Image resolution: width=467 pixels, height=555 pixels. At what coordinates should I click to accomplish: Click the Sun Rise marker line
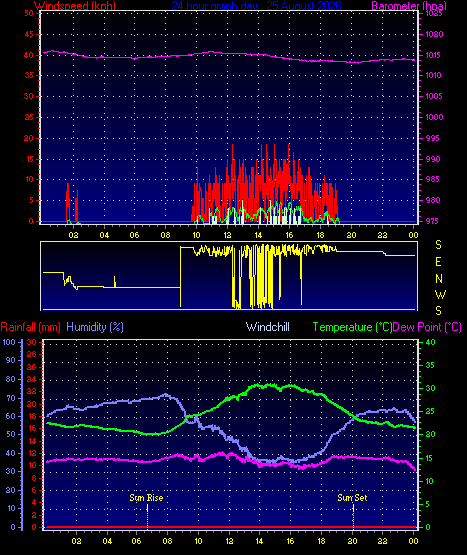point(147,516)
